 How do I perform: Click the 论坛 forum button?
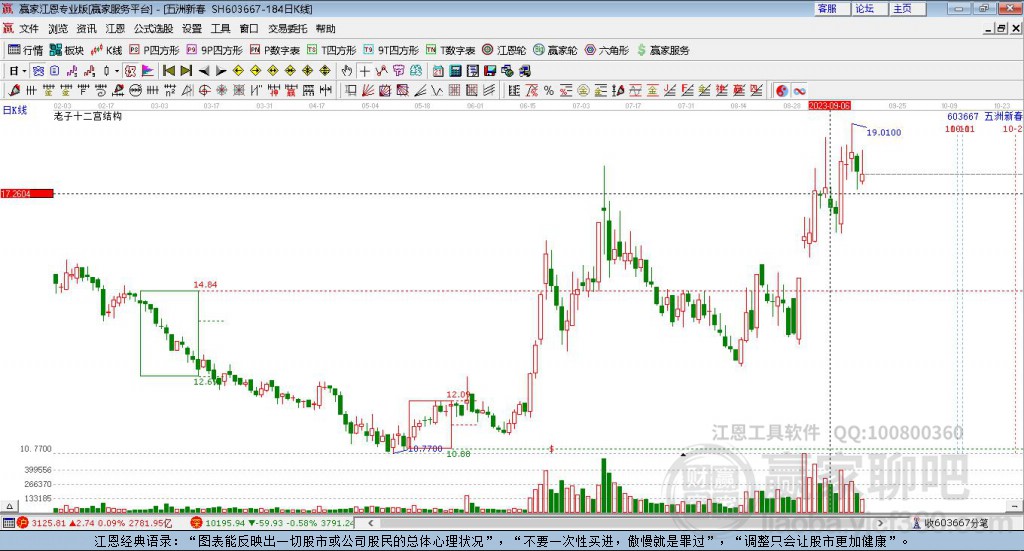pos(870,8)
